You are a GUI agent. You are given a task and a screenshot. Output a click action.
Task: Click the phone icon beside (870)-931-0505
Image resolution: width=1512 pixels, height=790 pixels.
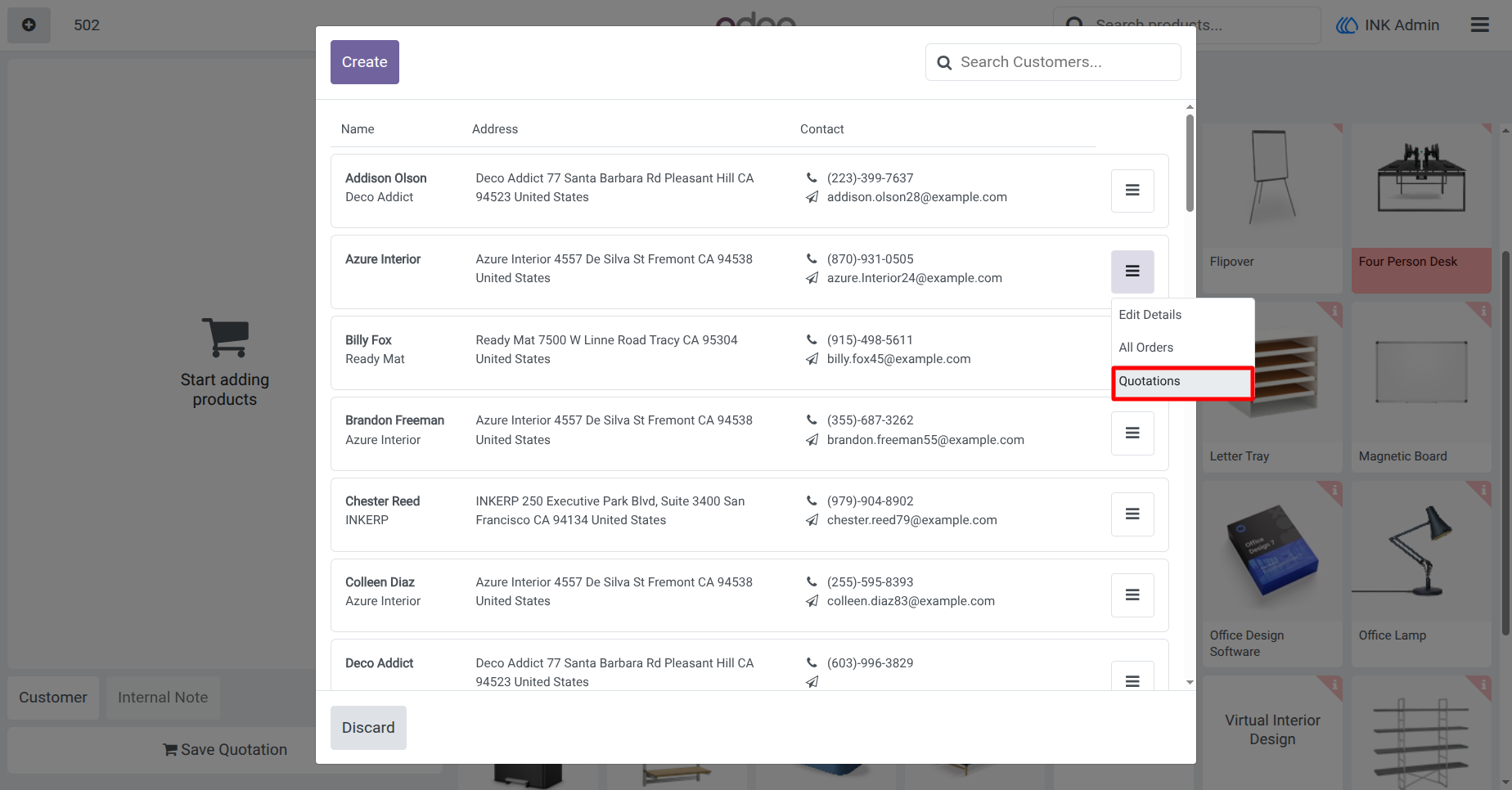pyautogui.click(x=812, y=258)
